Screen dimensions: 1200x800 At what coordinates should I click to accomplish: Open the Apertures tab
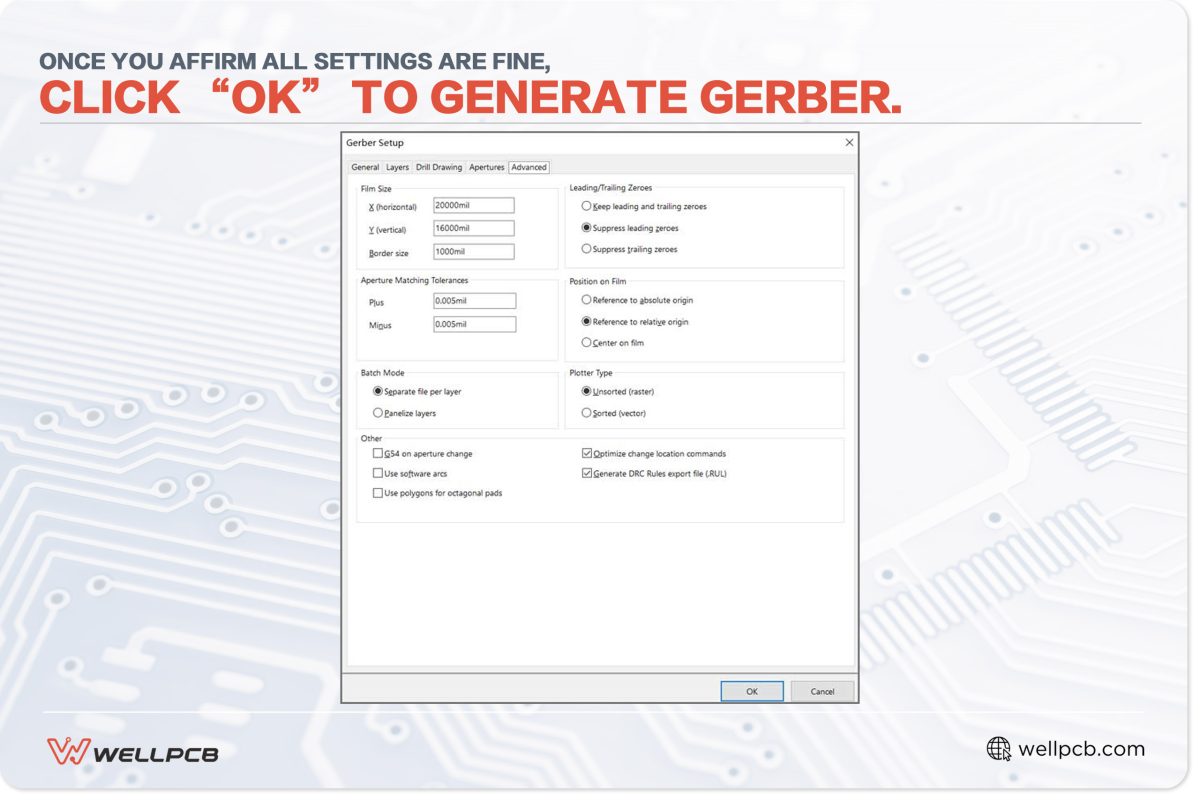point(487,167)
